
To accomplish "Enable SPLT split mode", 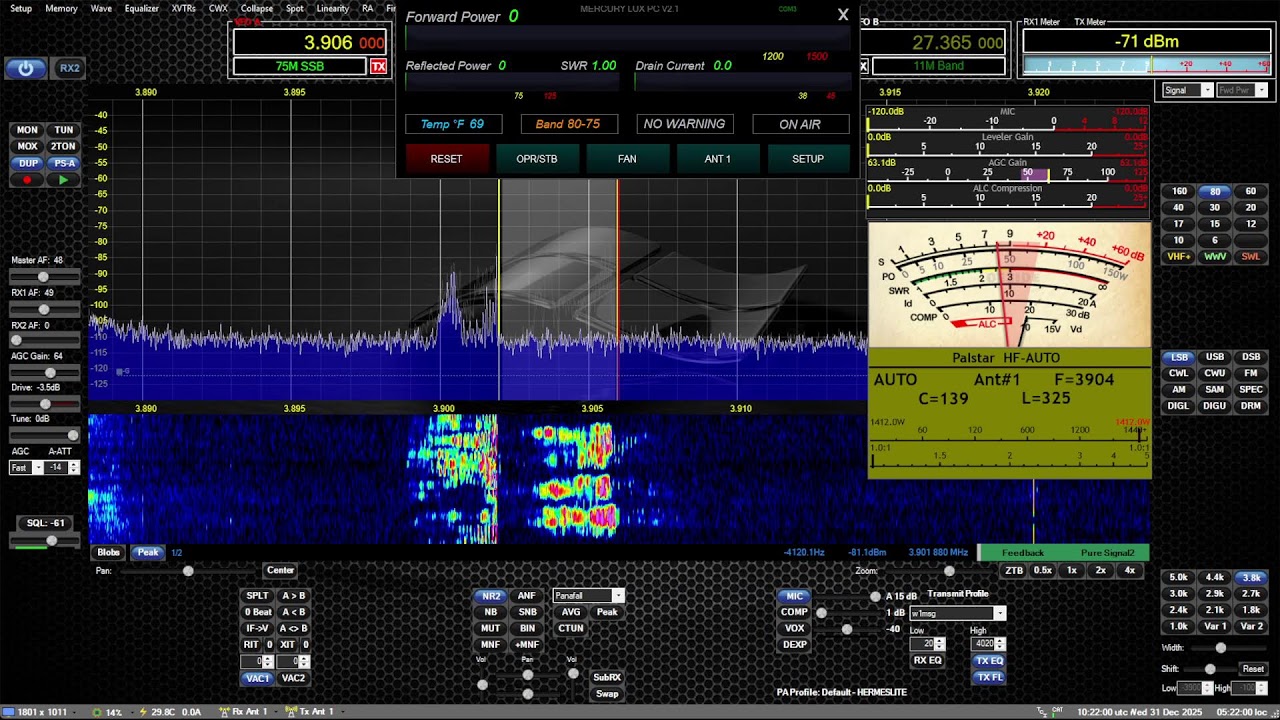I will point(257,596).
